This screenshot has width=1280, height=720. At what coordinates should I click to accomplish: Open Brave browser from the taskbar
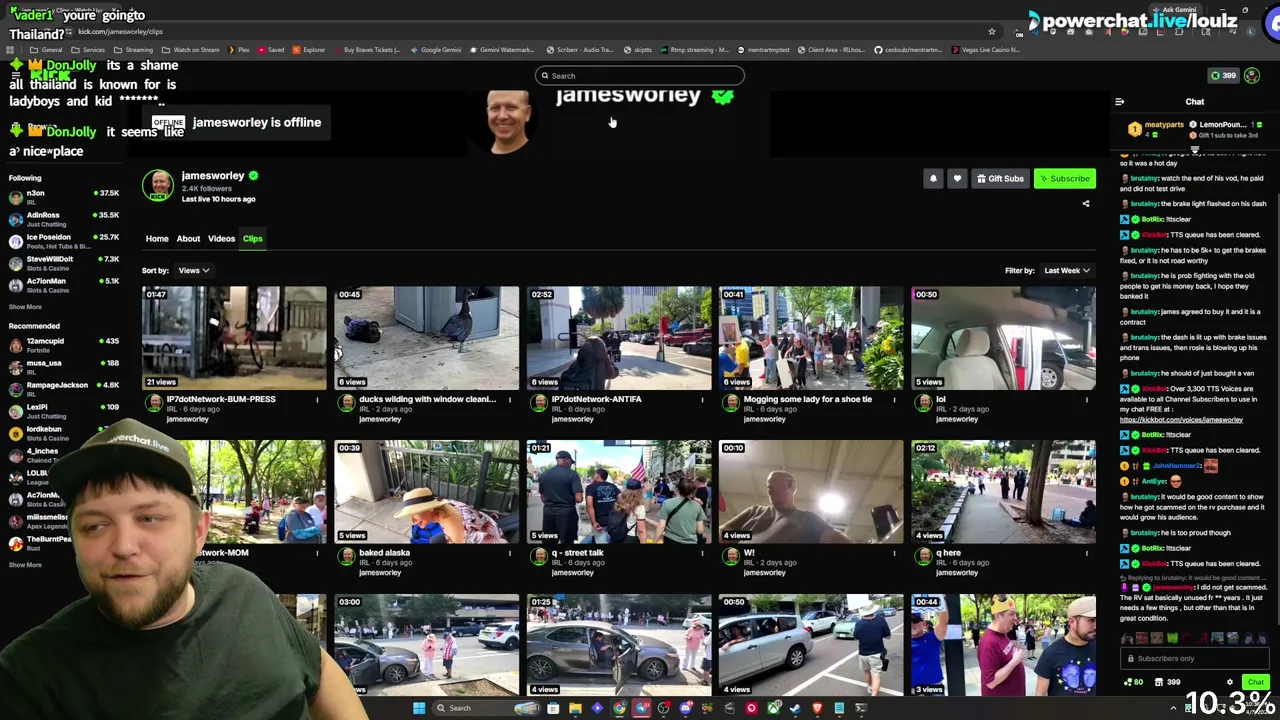point(817,708)
